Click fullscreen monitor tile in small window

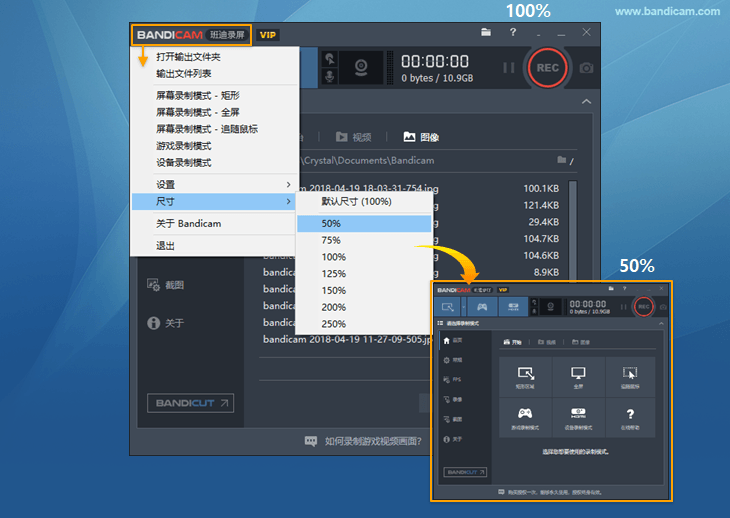pos(578,377)
